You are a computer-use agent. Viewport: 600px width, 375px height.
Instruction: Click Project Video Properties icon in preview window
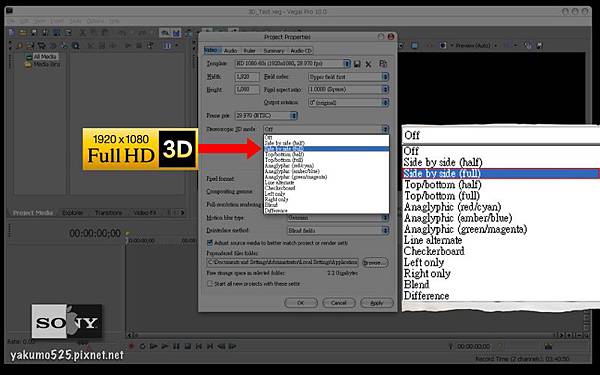pyautogui.click(x=401, y=46)
